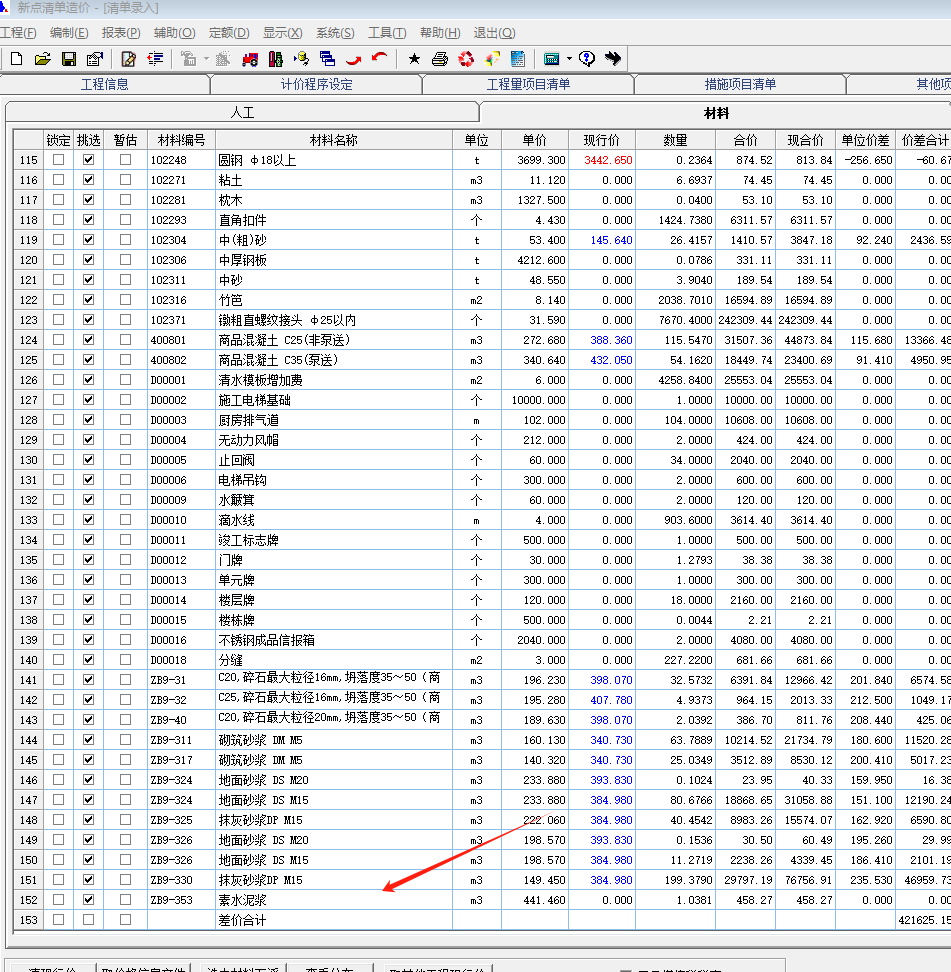Click the 合价 column header
Image resolution: width=951 pixels, height=972 pixels.
[x=745, y=140]
